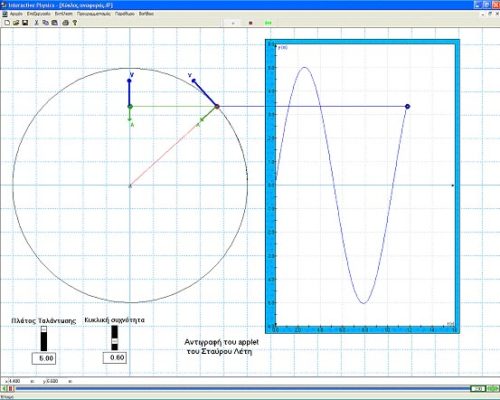Screen dimensions: 500x400
Task: Click the Help question mark icon
Action: (75, 23)
